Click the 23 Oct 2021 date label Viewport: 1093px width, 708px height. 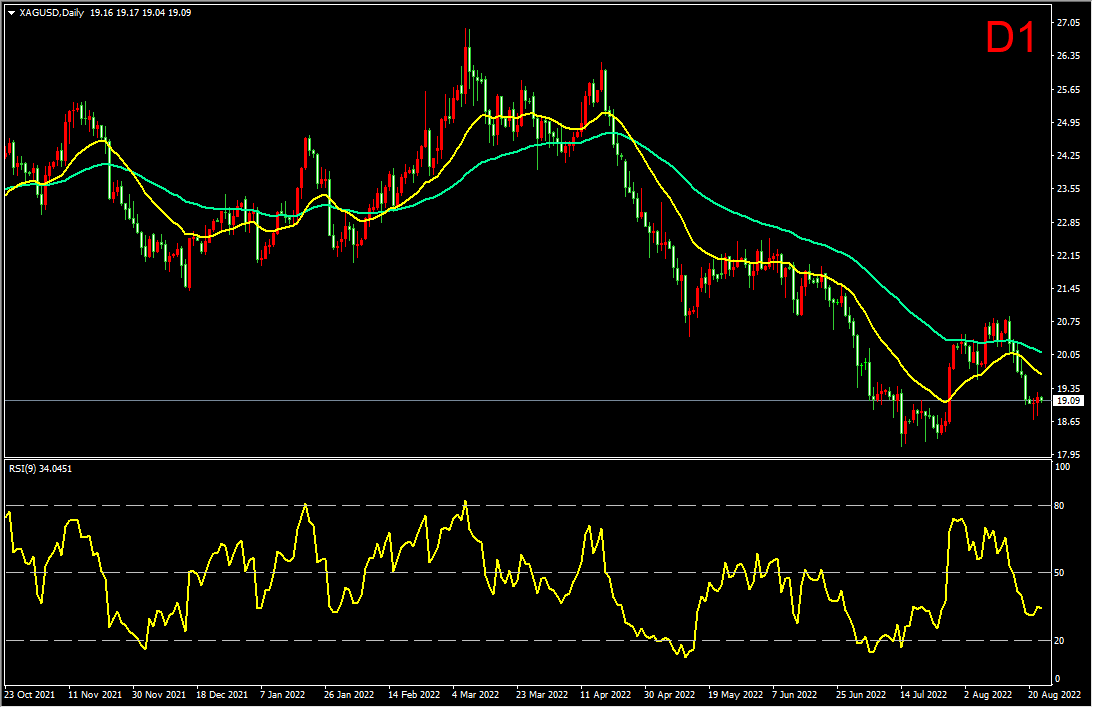point(30,695)
